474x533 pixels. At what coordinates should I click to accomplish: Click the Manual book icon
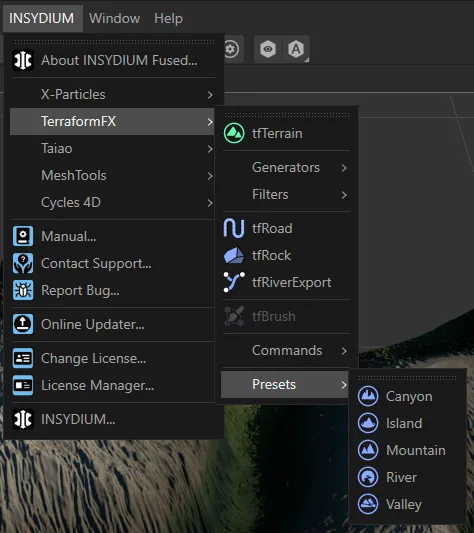point(23,236)
